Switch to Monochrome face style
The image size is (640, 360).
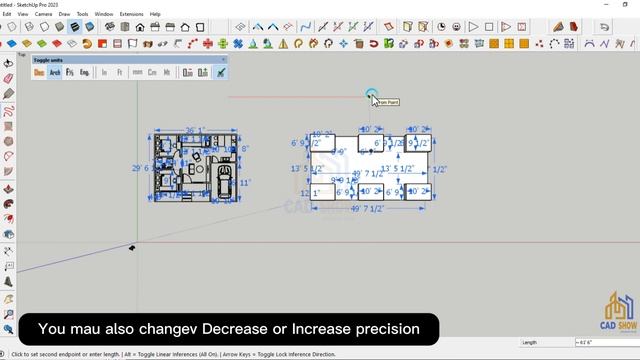tap(89, 27)
